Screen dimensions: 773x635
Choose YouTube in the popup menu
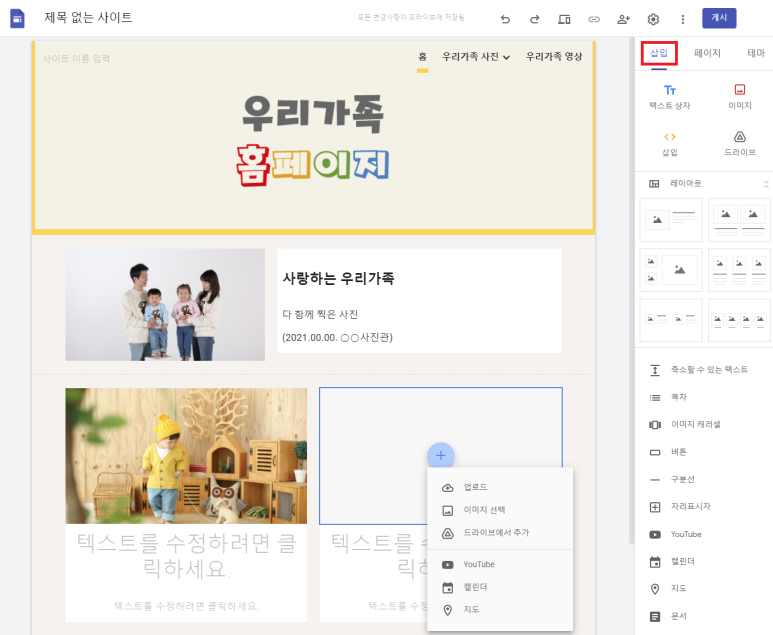pyautogui.click(x=500, y=564)
